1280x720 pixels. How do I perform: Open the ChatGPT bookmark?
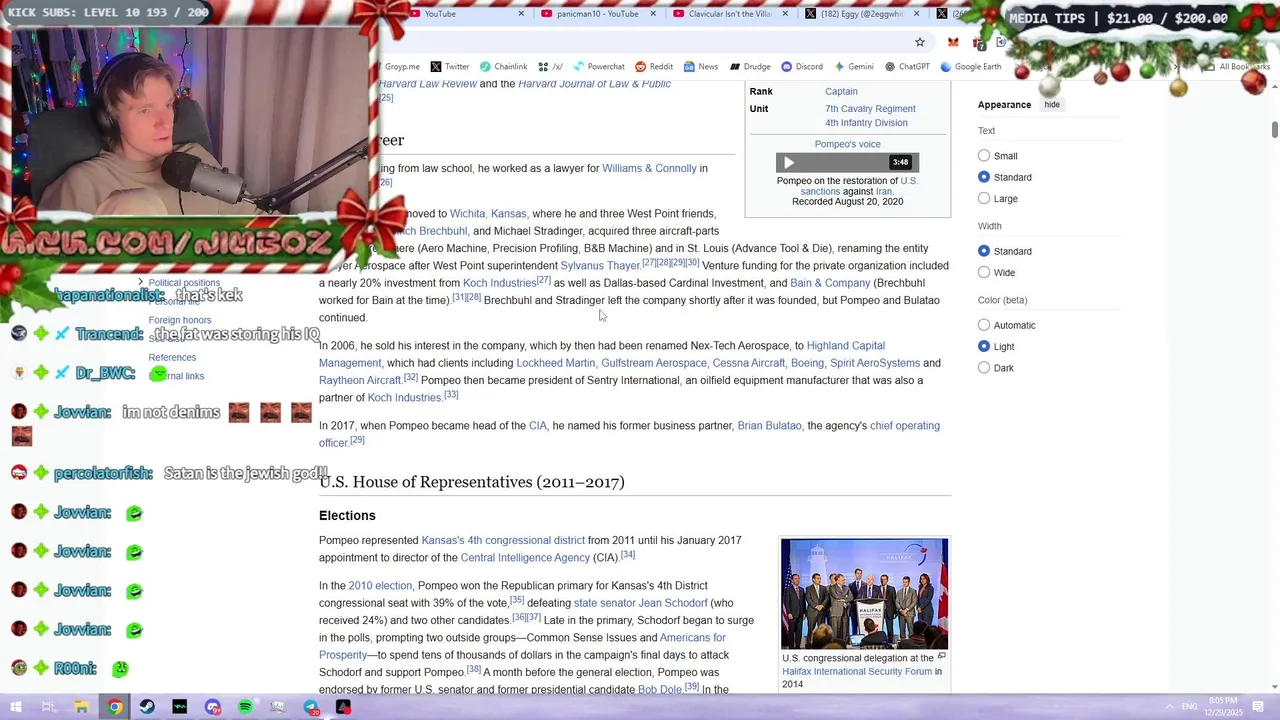[x=907, y=67]
